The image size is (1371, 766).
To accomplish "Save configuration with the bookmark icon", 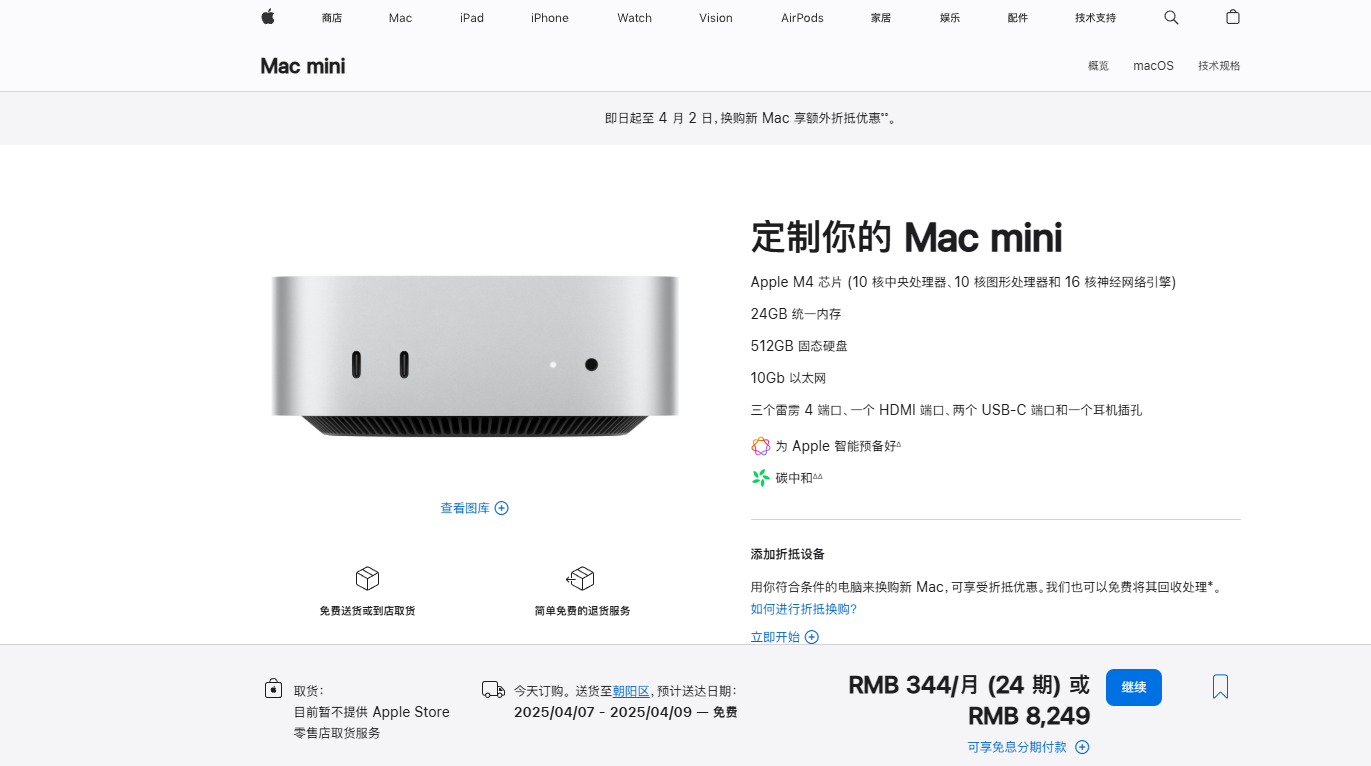I will pyautogui.click(x=1220, y=687).
